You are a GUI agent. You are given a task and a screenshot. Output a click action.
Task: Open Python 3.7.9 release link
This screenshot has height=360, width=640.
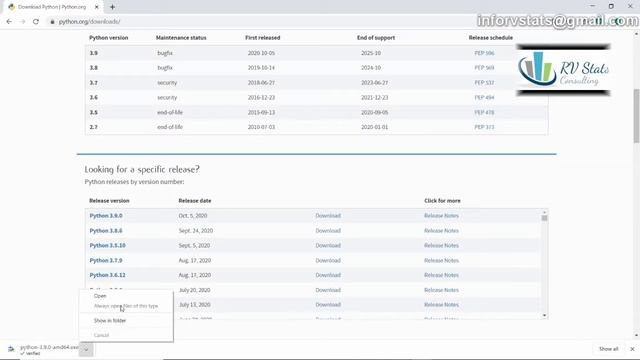[x=106, y=260]
